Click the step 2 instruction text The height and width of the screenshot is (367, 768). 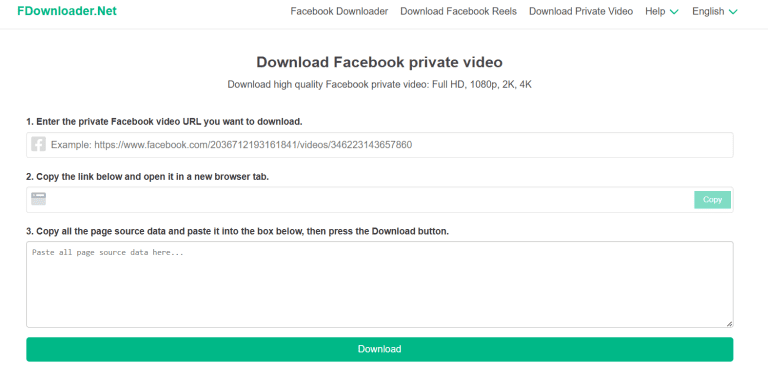[x=147, y=177]
